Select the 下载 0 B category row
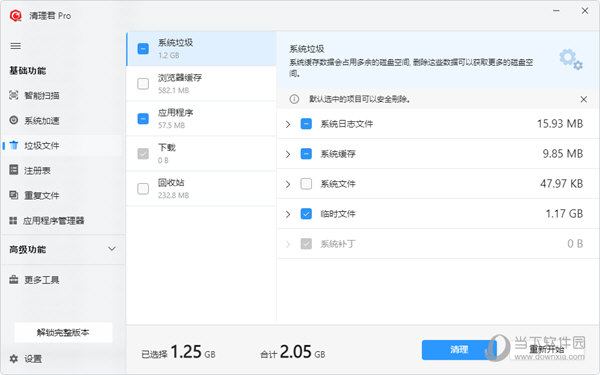The height and width of the screenshot is (375, 600). click(x=201, y=153)
